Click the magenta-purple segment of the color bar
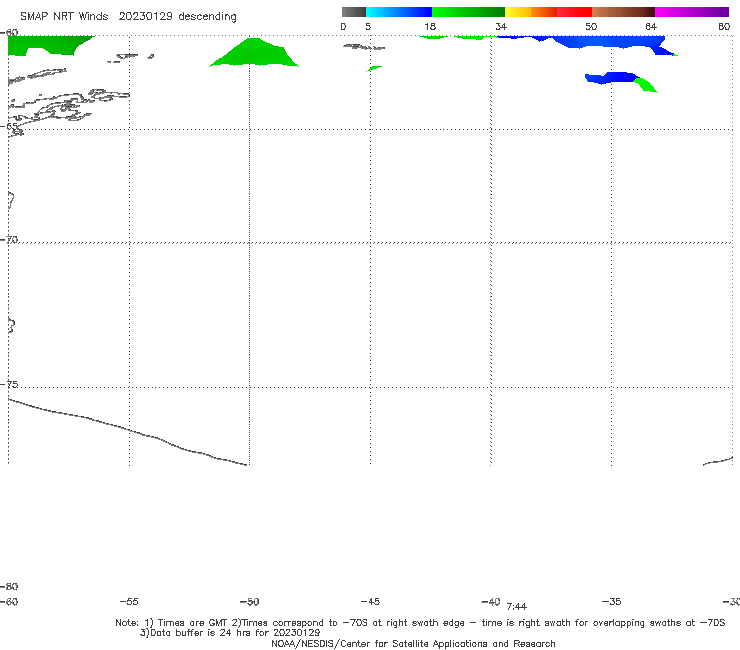 pyautogui.click(x=692, y=12)
